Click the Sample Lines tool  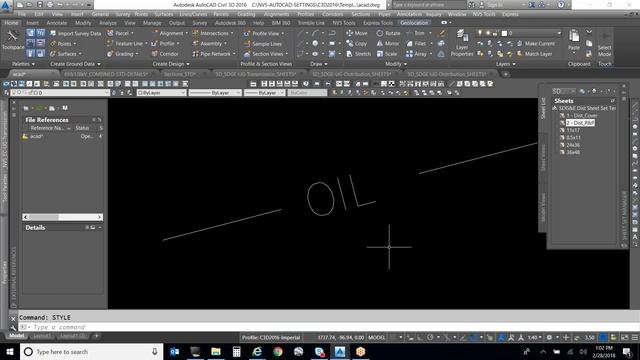(x=263, y=44)
